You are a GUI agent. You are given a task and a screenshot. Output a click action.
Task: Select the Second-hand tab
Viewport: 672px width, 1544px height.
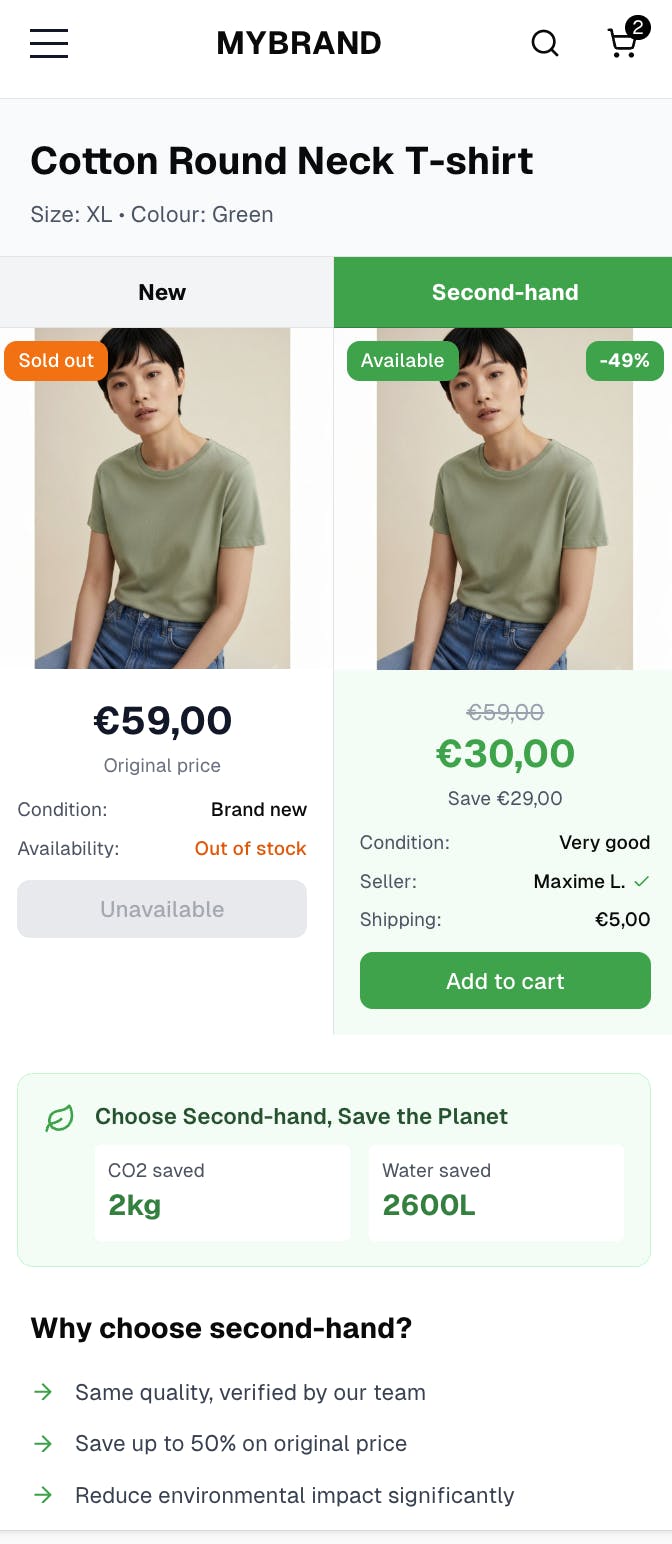pos(504,292)
